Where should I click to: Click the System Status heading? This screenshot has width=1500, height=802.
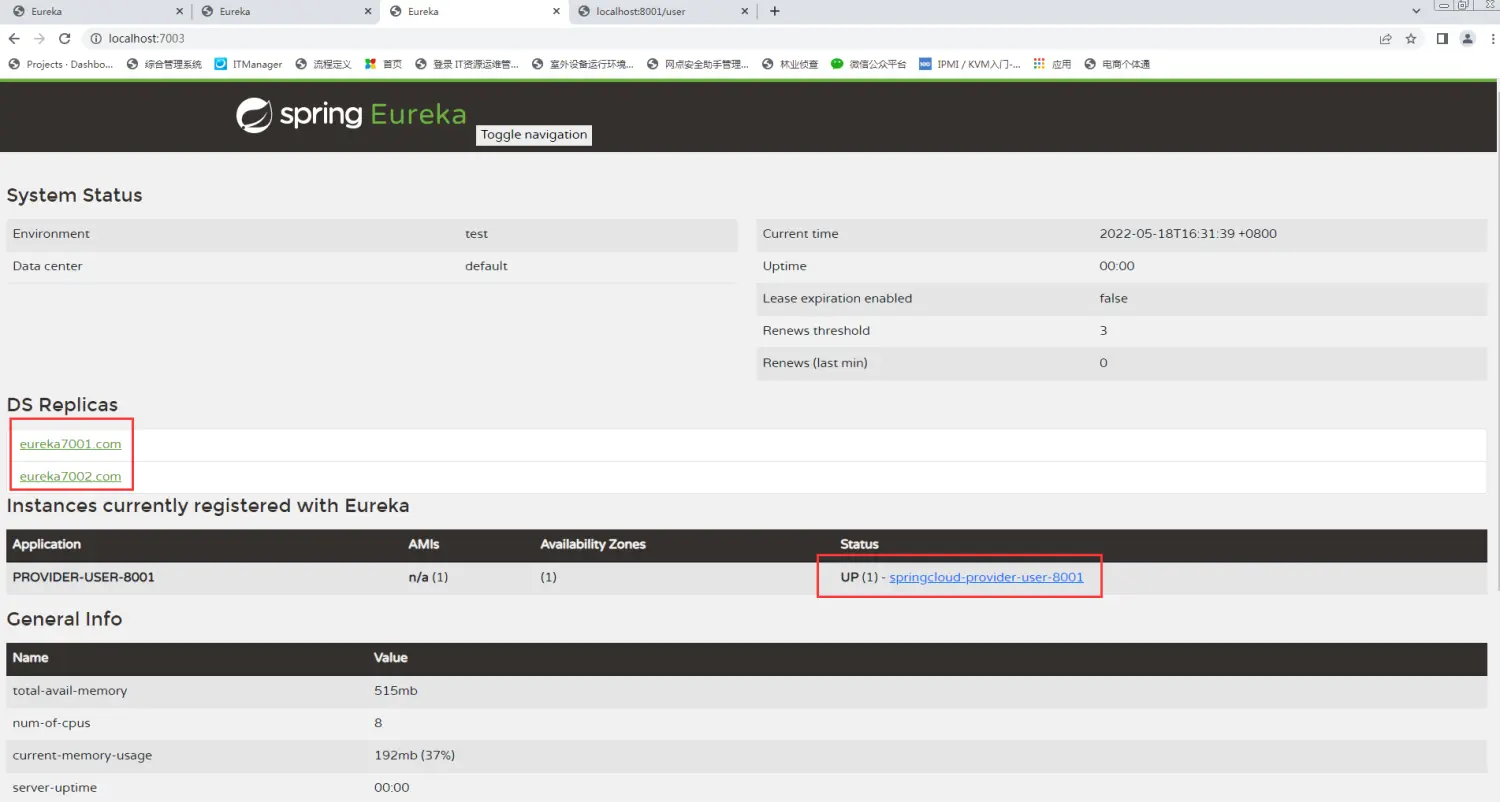click(x=74, y=195)
